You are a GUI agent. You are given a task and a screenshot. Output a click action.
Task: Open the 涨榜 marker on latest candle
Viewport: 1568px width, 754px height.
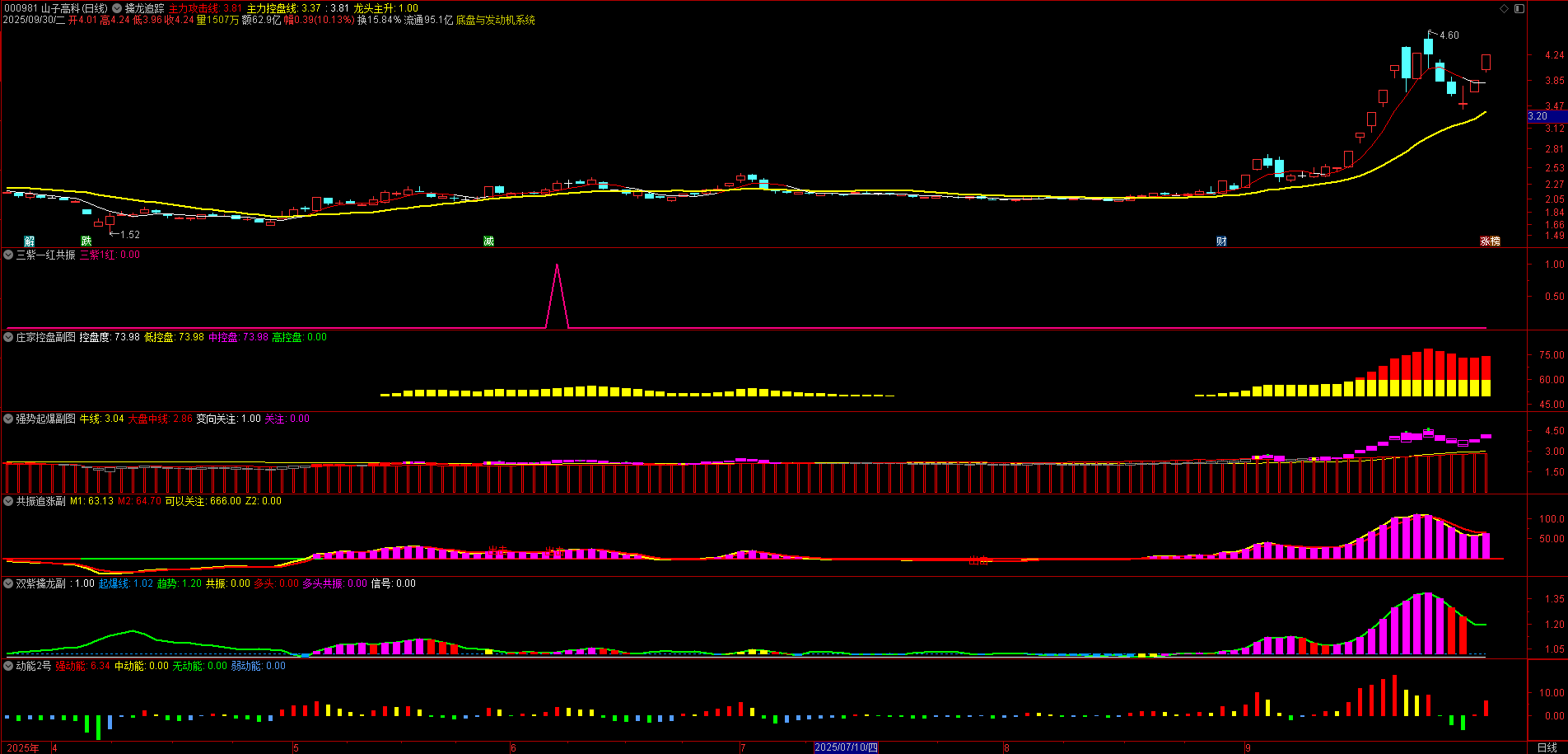coord(1490,241)
